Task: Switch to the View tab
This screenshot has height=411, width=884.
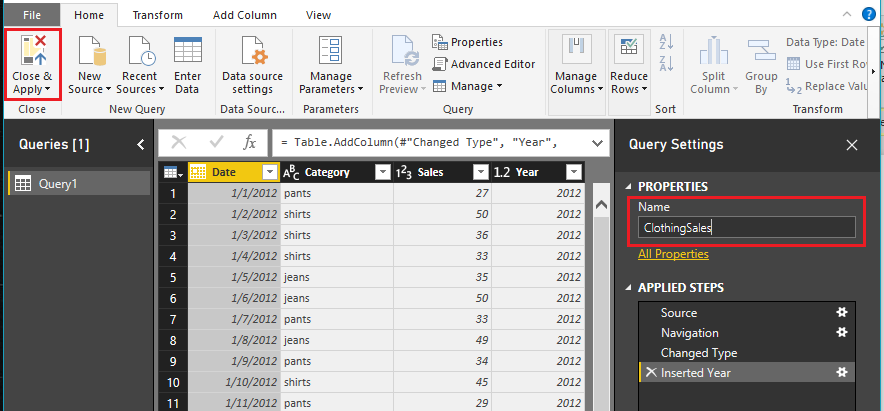Action: pyautogui.click(x=318, y=15)
